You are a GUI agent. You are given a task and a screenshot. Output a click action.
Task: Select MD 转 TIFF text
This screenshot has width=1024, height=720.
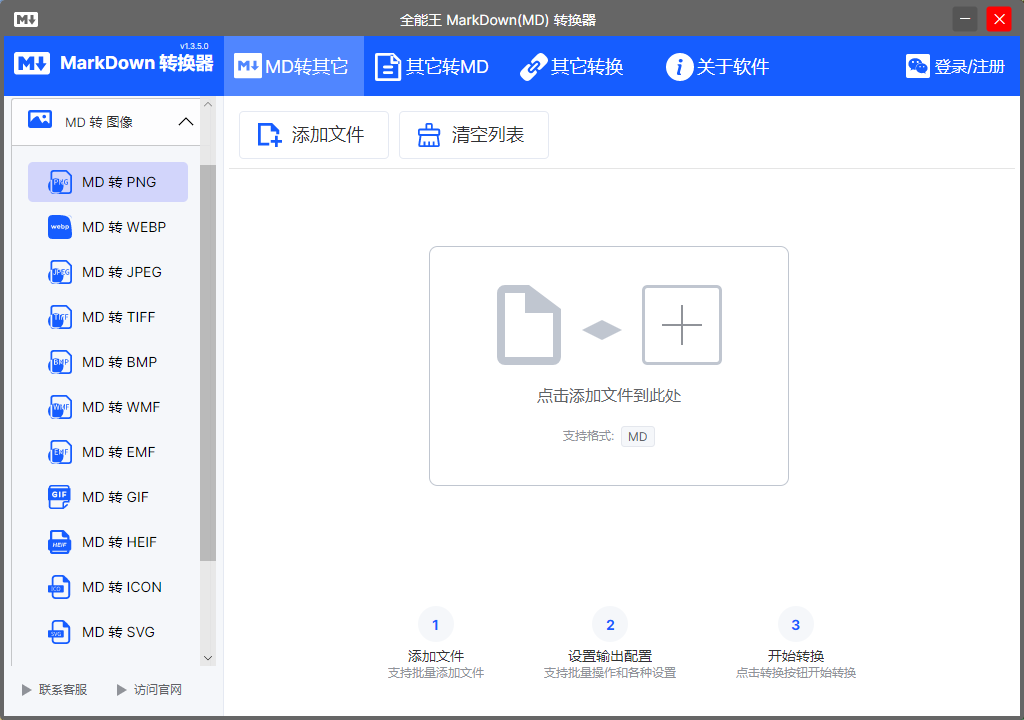tap(119, 318)
